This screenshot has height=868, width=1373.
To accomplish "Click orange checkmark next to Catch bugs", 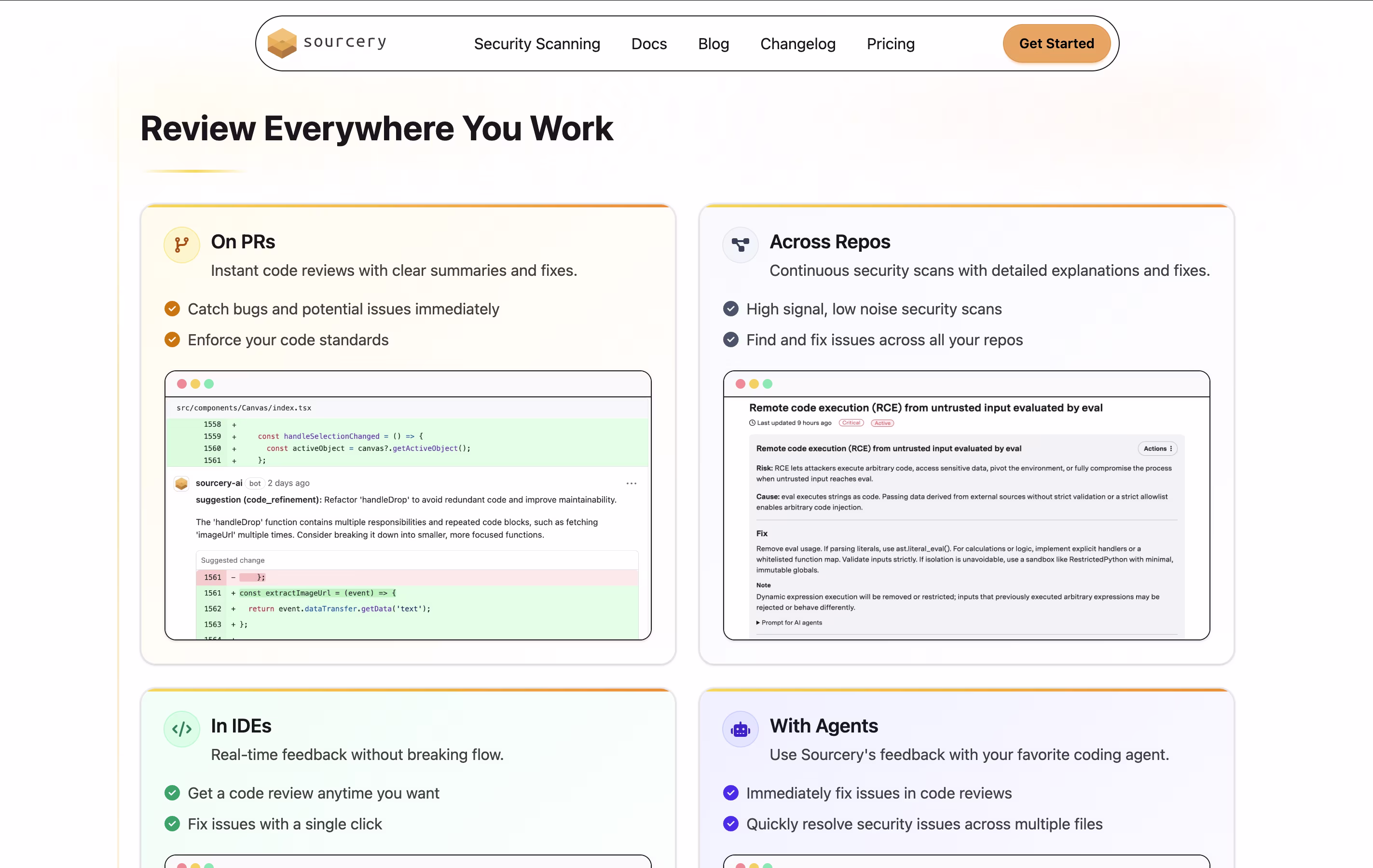I will point(172,309).
